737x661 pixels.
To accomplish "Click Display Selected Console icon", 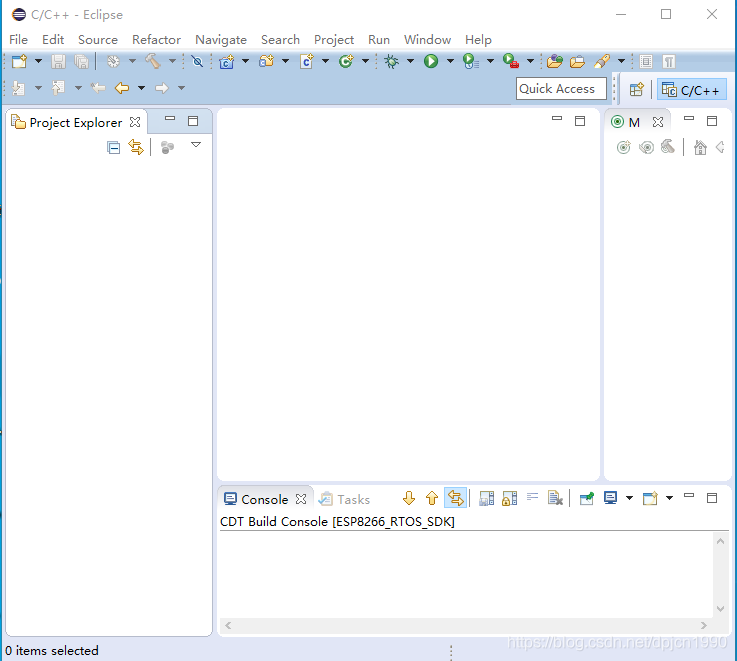I will 610,498.
